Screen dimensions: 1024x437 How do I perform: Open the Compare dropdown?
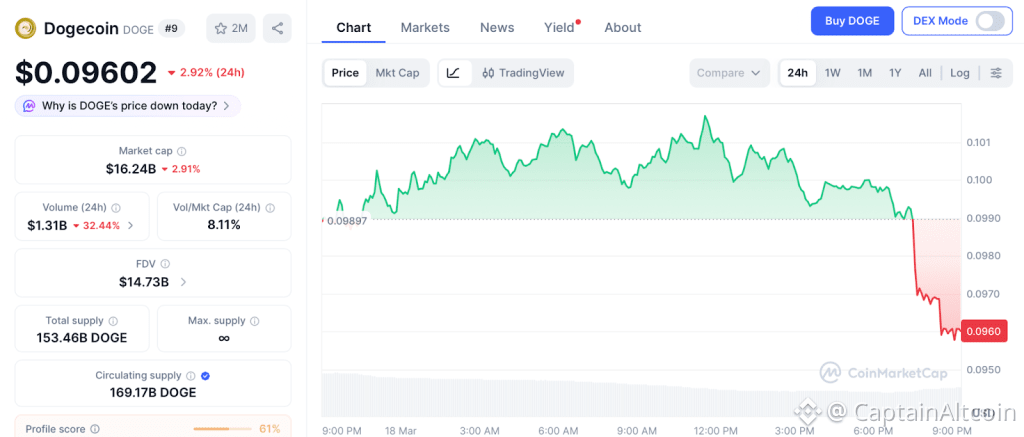tap(729, 73)
